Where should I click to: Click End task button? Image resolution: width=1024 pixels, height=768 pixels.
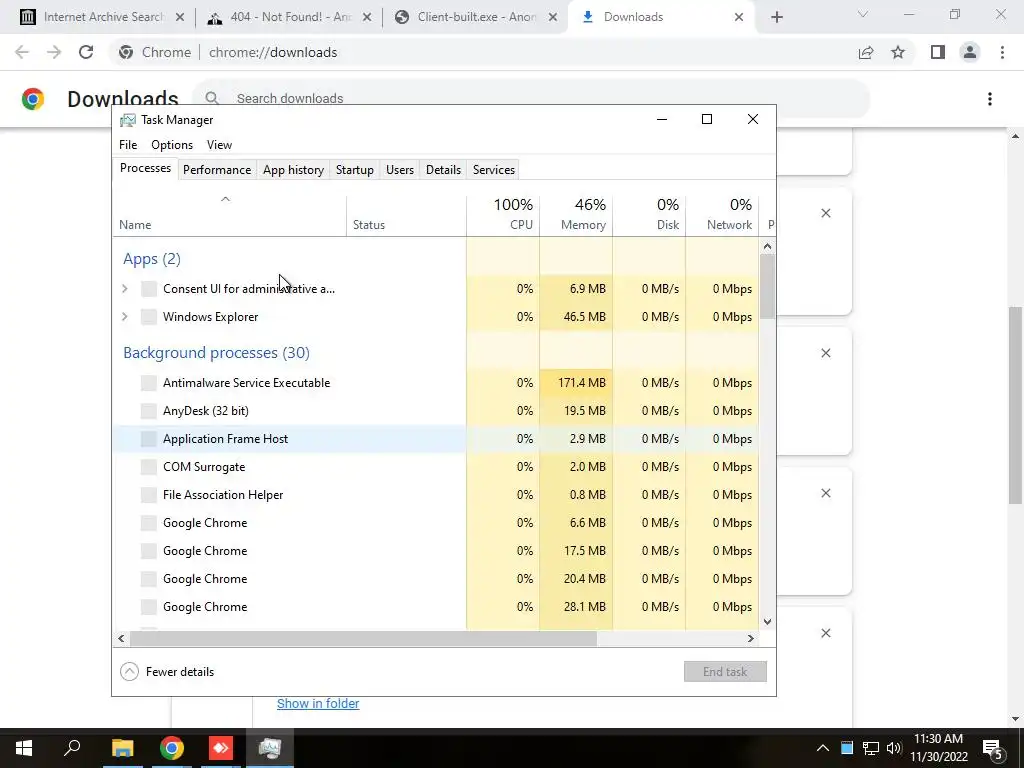pyautogui.click(x=725, y=671)
